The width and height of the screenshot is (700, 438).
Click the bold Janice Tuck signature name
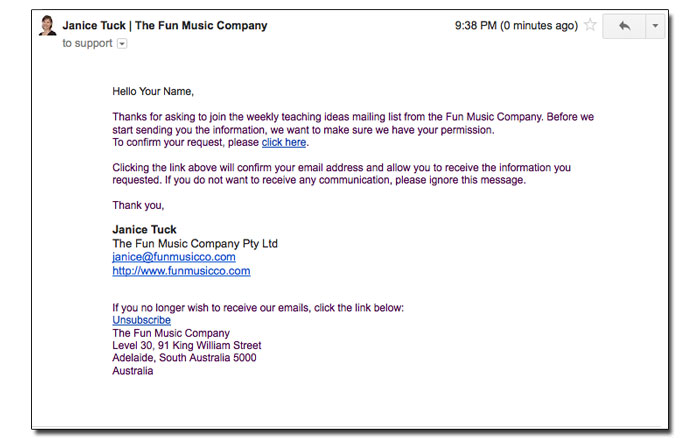(144, 230)
